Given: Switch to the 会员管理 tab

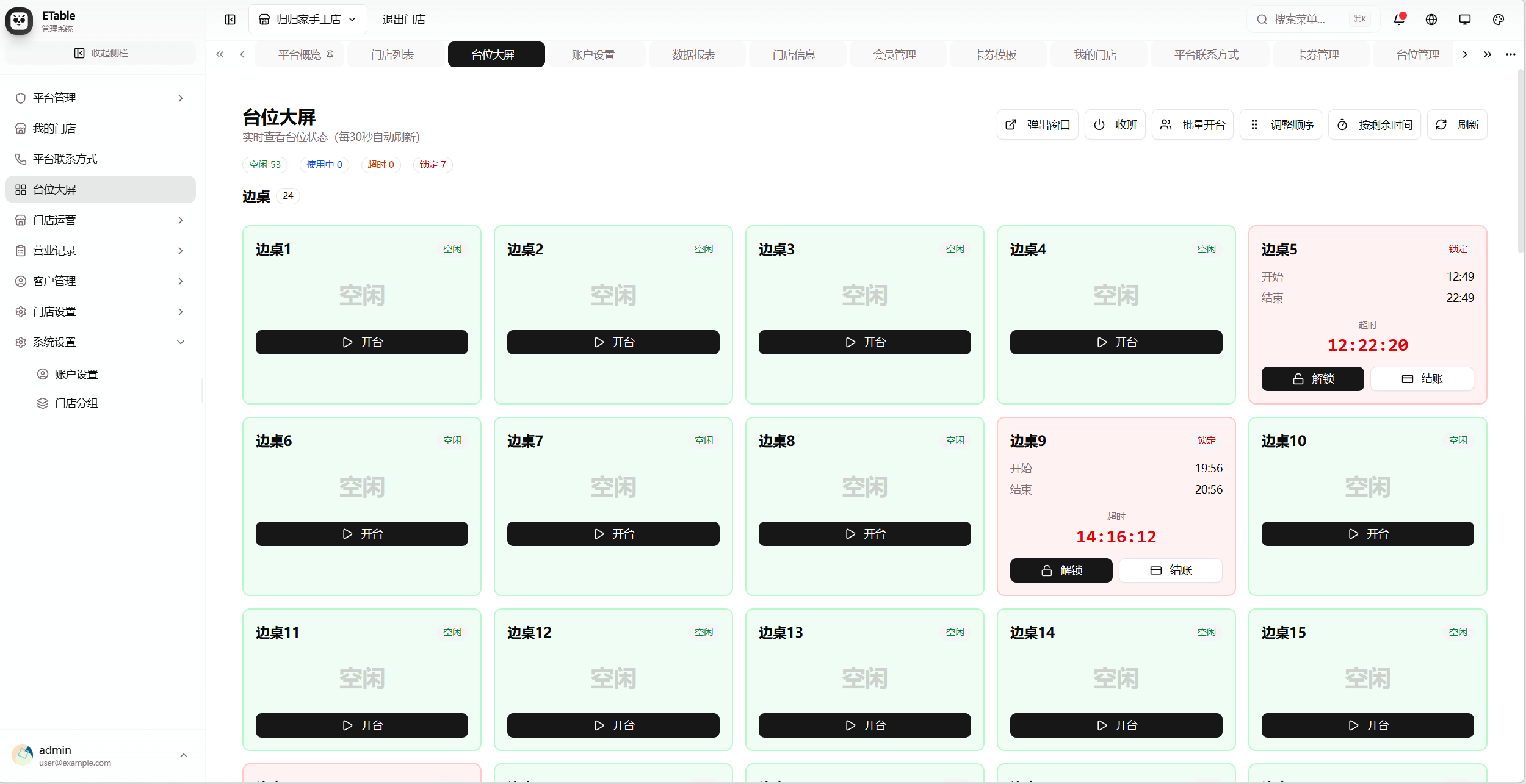Looking at the screenshot, I should click(894, 54).
